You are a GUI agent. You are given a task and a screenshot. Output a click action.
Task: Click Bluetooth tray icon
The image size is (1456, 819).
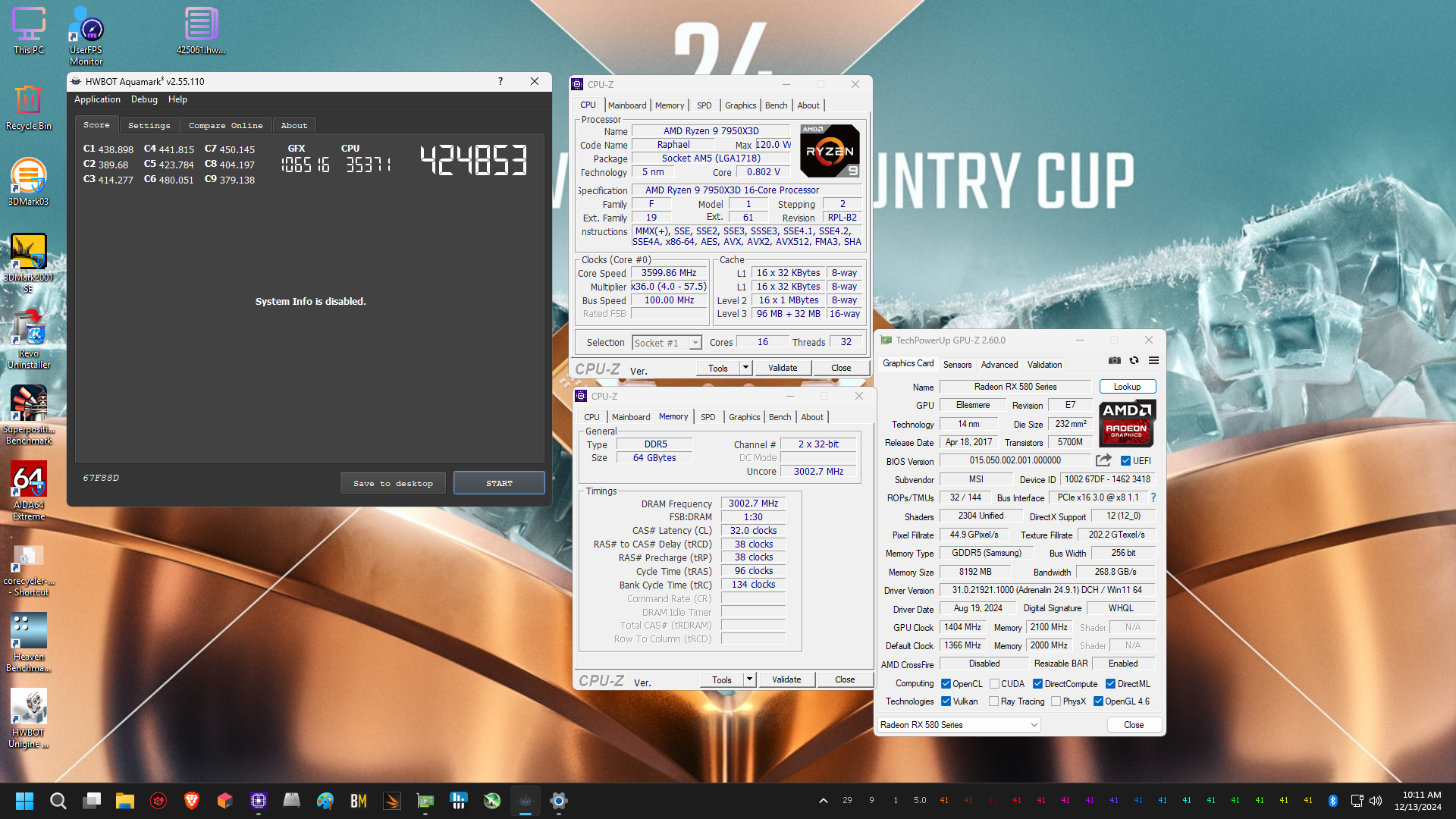[1332, 801]
